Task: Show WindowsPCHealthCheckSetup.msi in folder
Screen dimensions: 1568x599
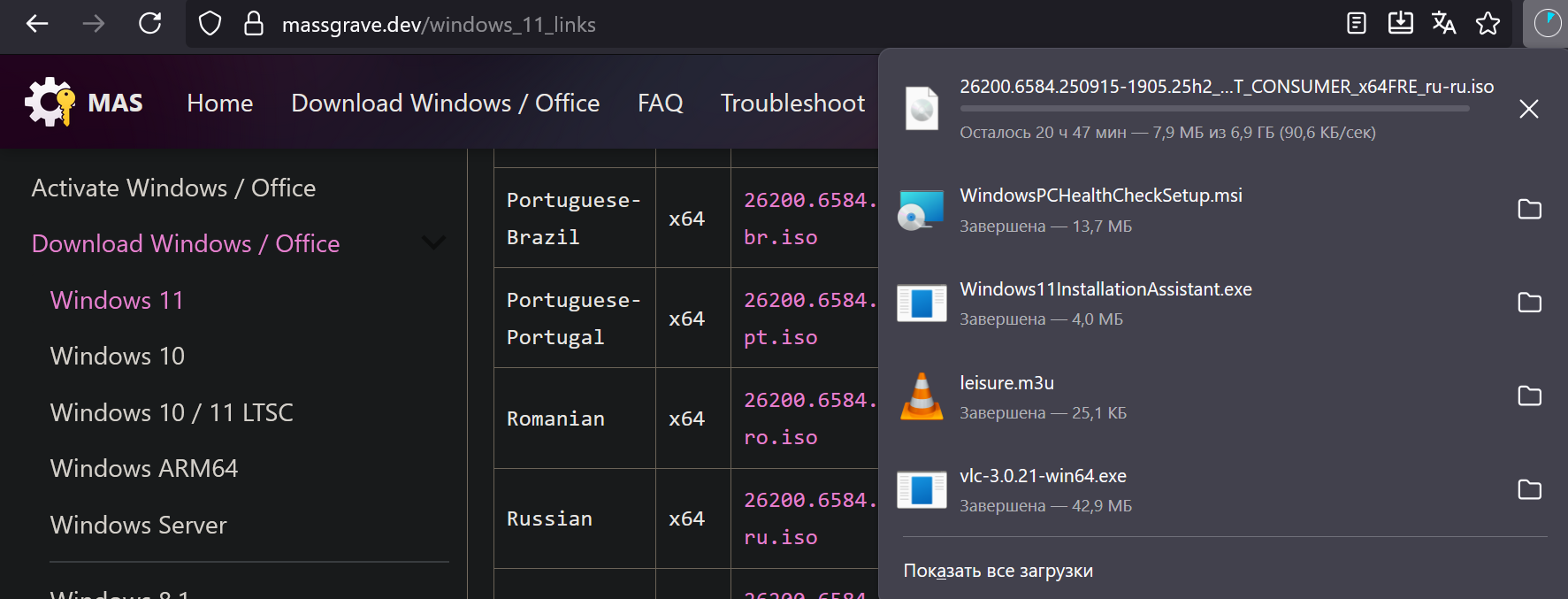Action: [x=1529, y=210]
